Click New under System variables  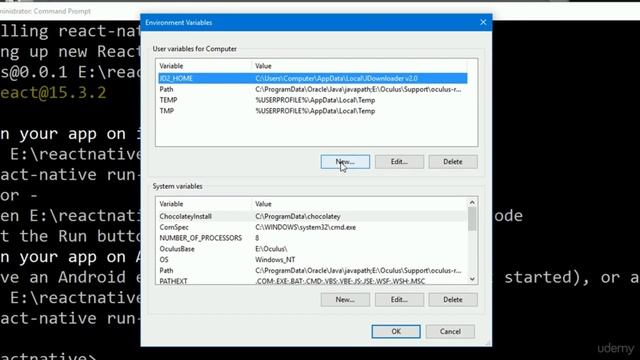click(345, 300)
